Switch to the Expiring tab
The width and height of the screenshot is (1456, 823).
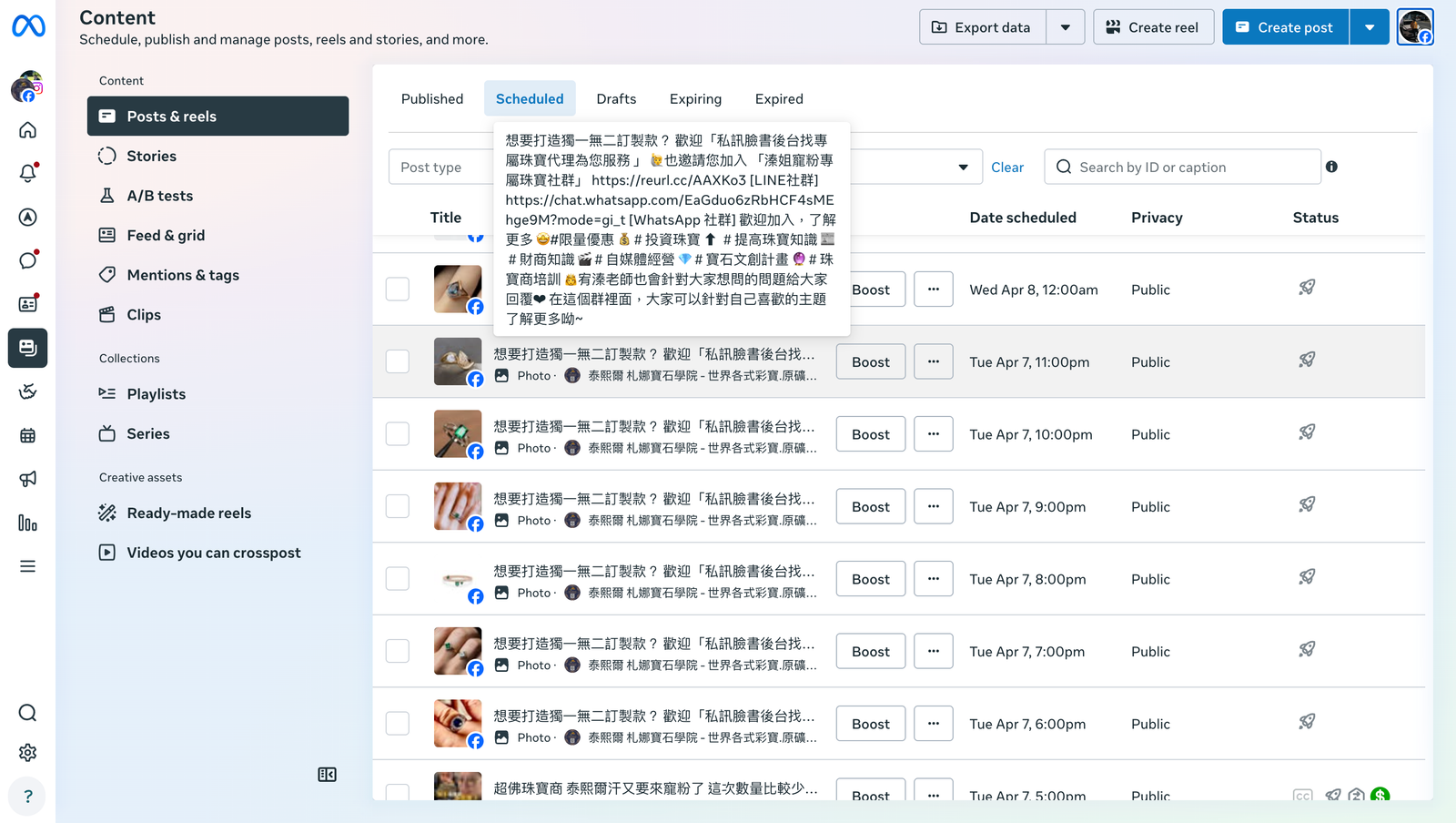coord(695,98)
